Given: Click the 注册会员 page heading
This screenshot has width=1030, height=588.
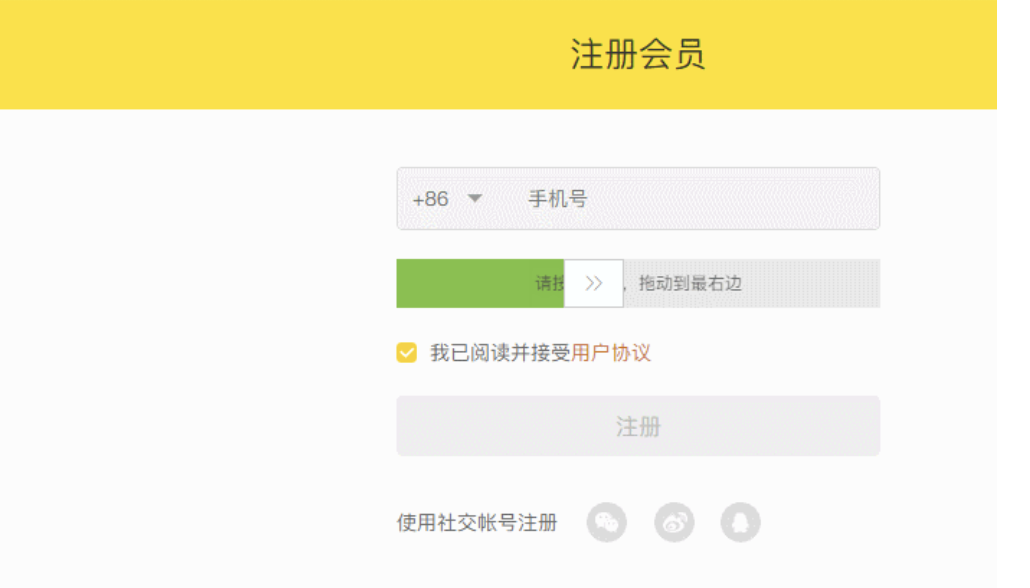Looking at the screenshot, I should (x=637, y=54).
